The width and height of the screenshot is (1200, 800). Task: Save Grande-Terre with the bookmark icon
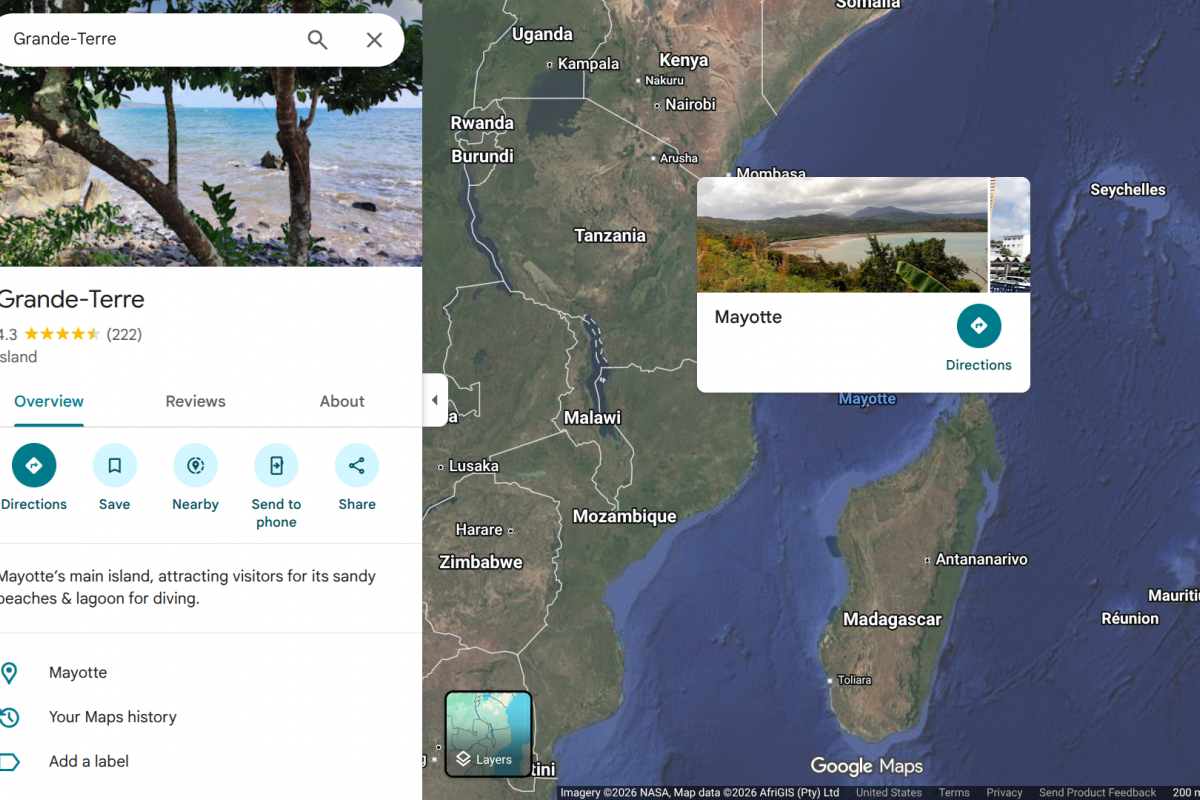[x=115, y=466]
